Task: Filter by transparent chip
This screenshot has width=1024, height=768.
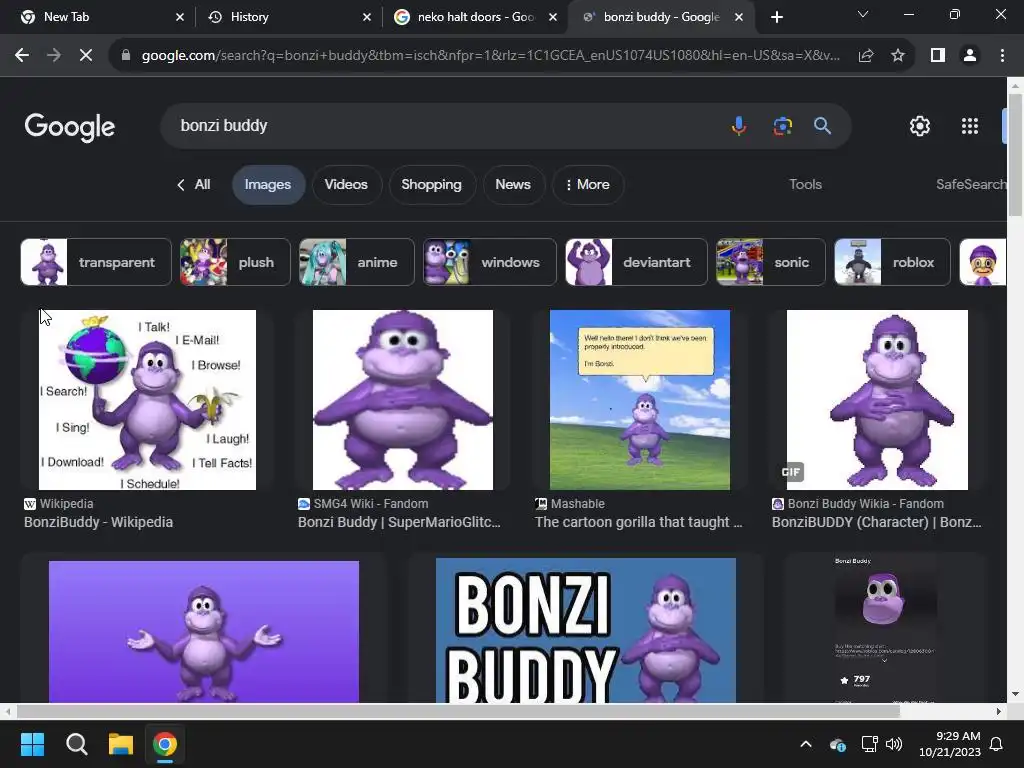Action: click(x=96, y=263)
